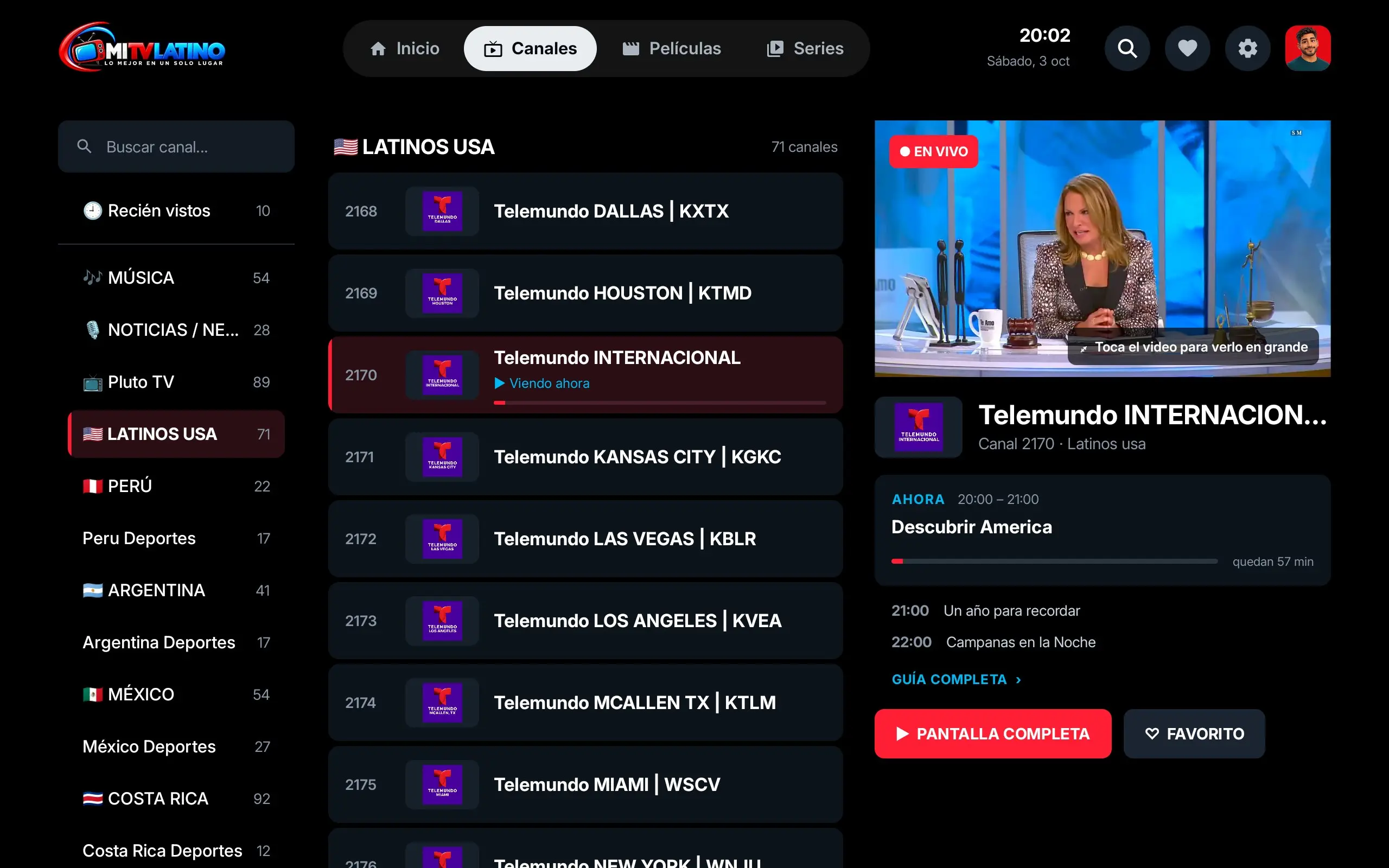Open the Argentina Deportes category

coord(176,642)
